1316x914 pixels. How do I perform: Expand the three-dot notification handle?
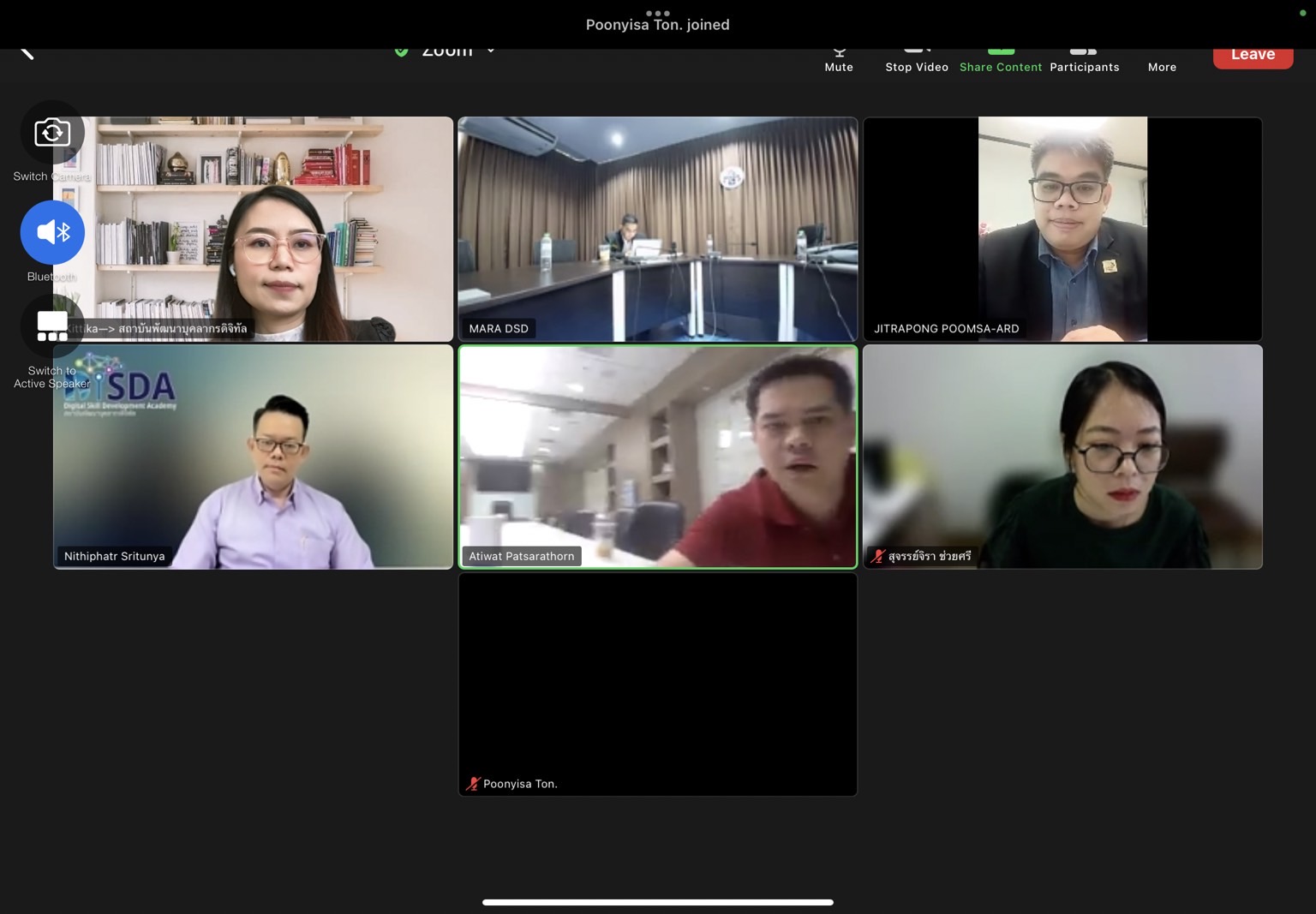[x=657, y=13]
